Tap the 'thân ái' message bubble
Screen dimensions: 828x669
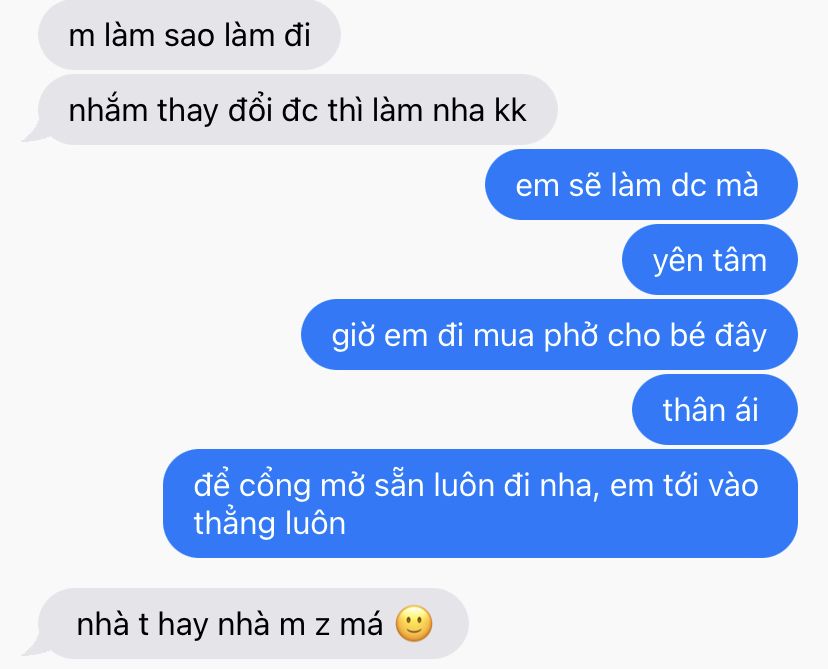click(x=715, y=410)
